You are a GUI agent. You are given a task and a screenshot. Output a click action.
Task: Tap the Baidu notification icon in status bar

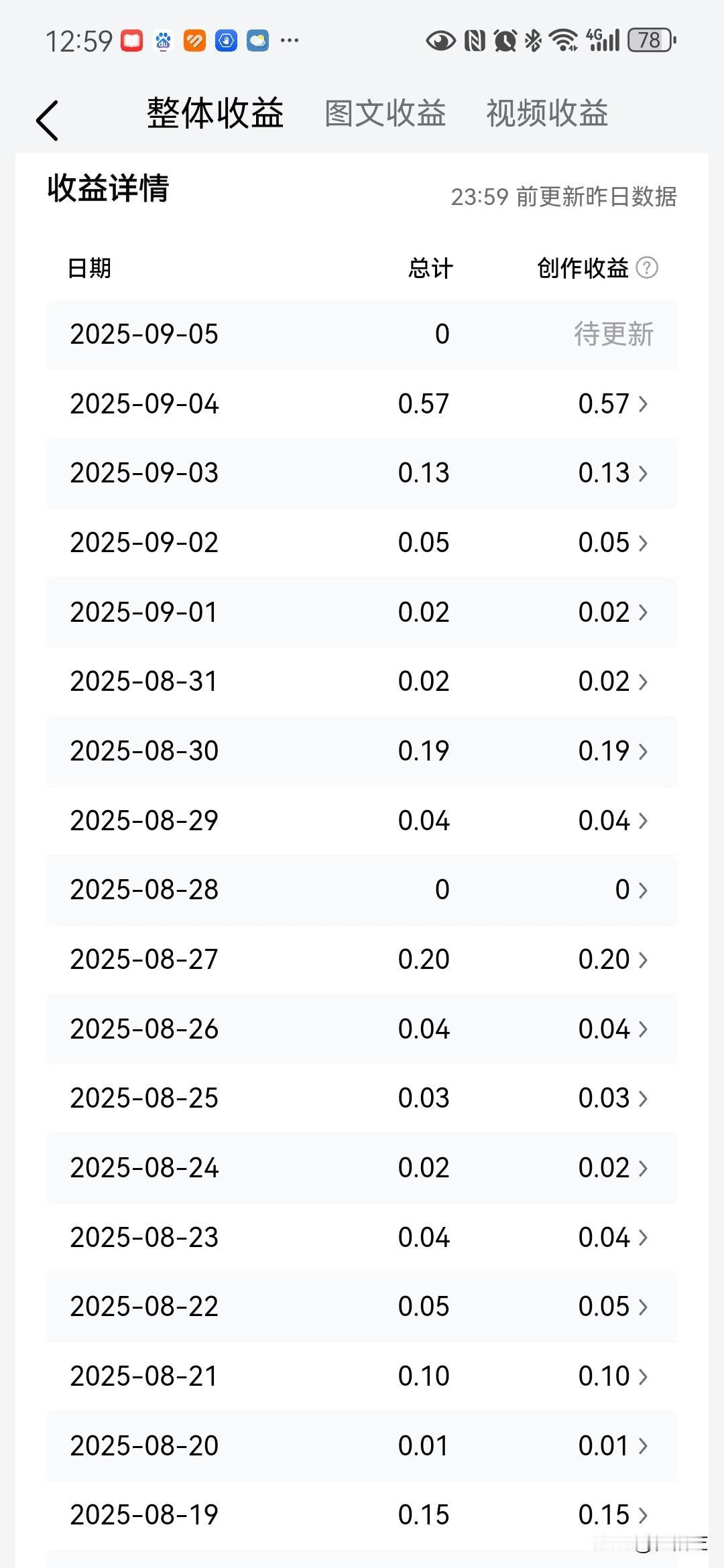[163, 41]
